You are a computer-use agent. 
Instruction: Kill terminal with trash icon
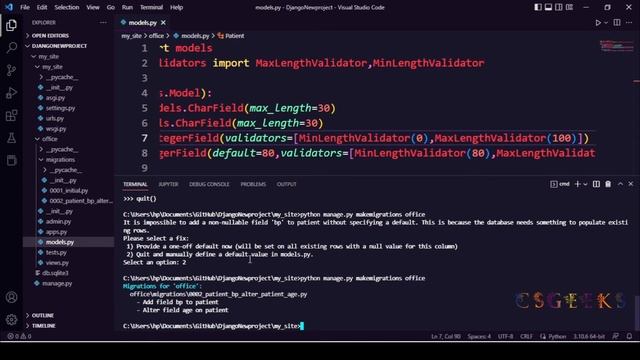[x=608, y=184]
